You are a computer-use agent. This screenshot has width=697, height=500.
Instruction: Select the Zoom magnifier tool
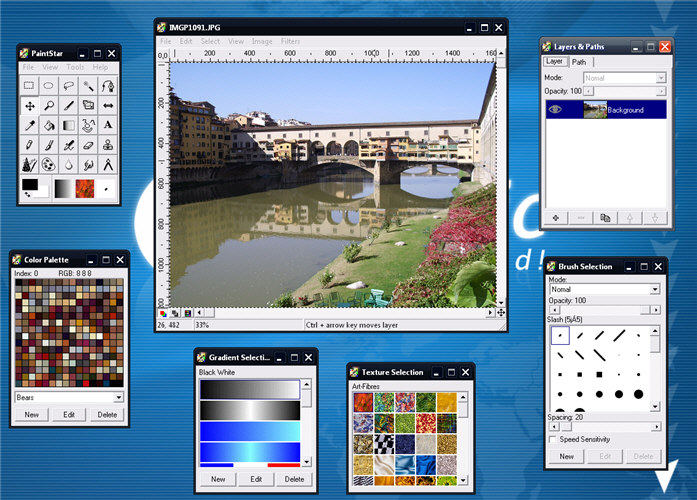(49, 105)
